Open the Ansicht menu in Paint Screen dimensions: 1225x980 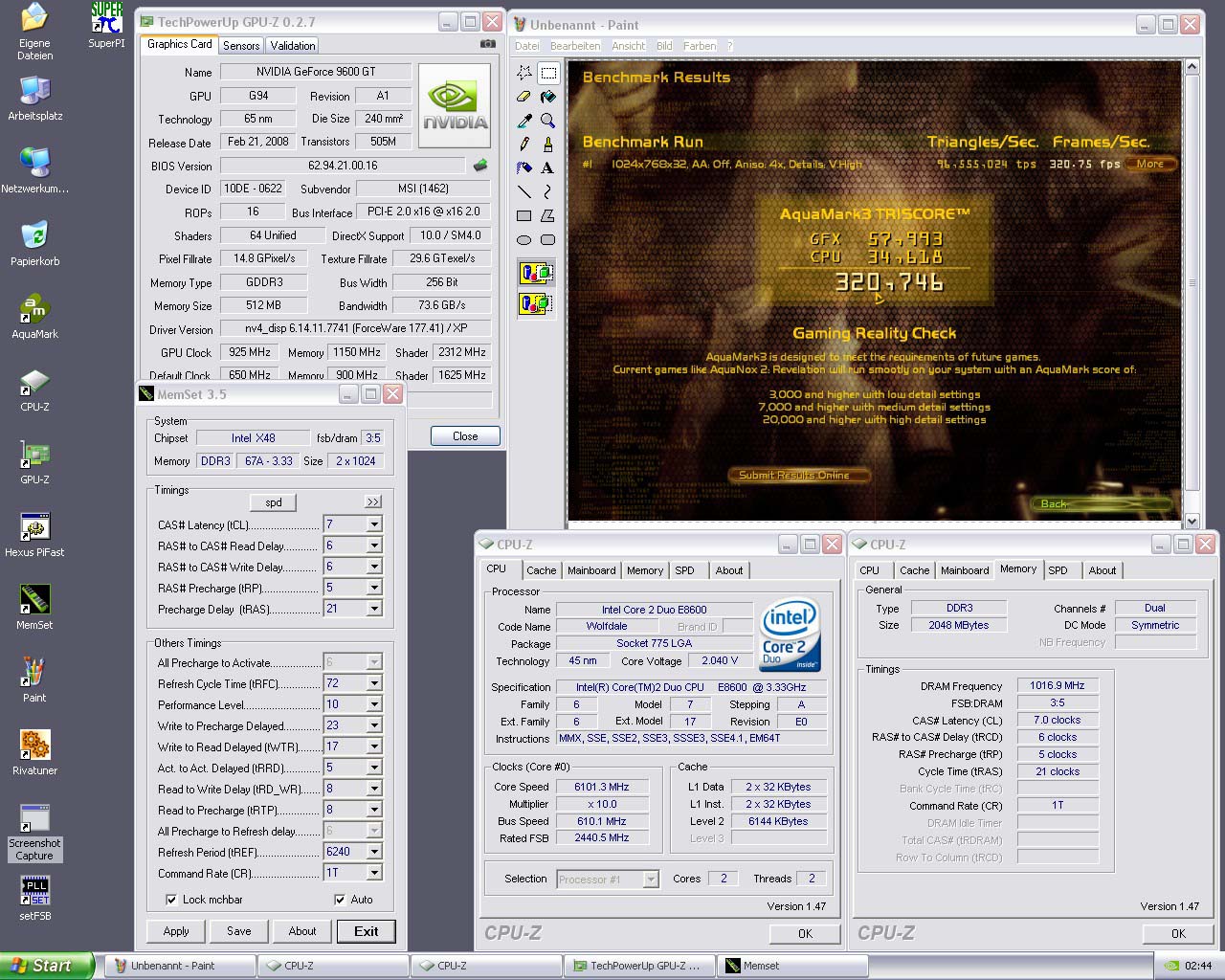(629, 46)
